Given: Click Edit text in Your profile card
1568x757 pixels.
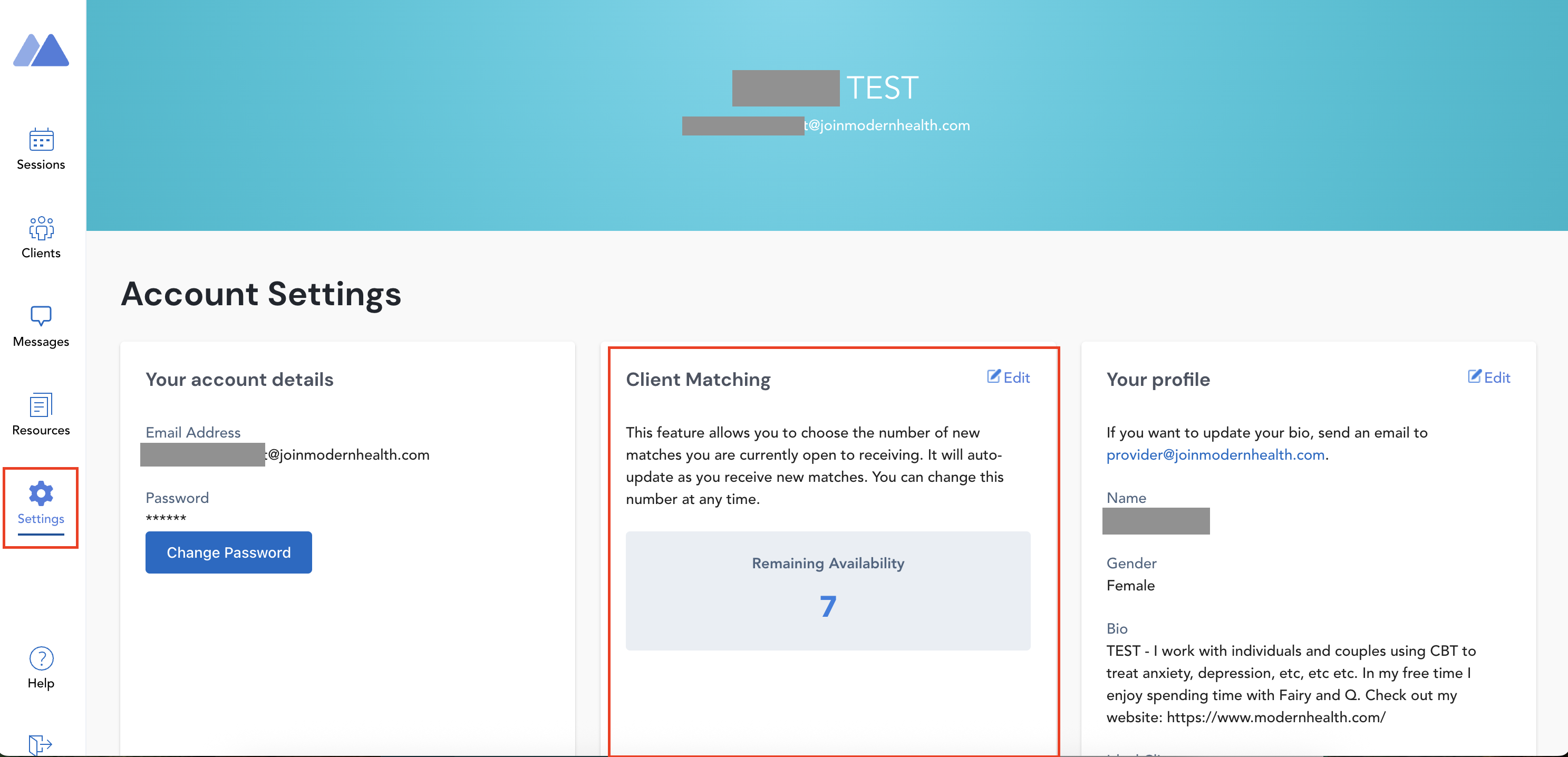Looking at the screenshot, I should [x=1497, y=377].
